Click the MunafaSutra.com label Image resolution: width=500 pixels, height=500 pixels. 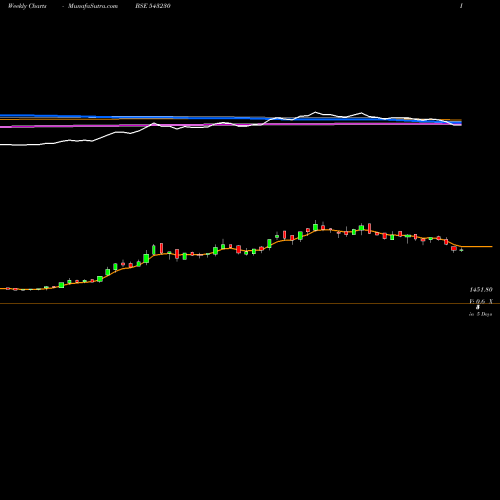tap(93, 6)
